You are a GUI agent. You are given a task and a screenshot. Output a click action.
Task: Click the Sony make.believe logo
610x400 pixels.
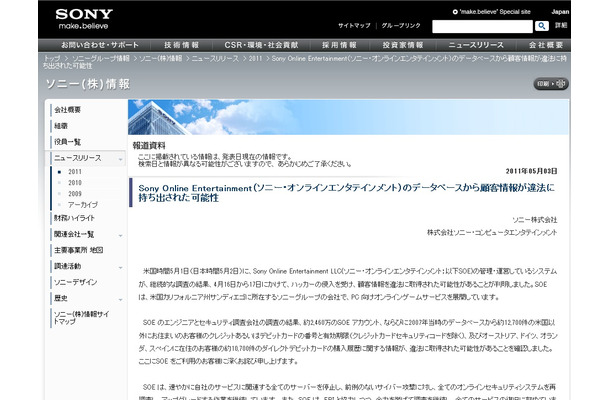[x=84, y=19]
